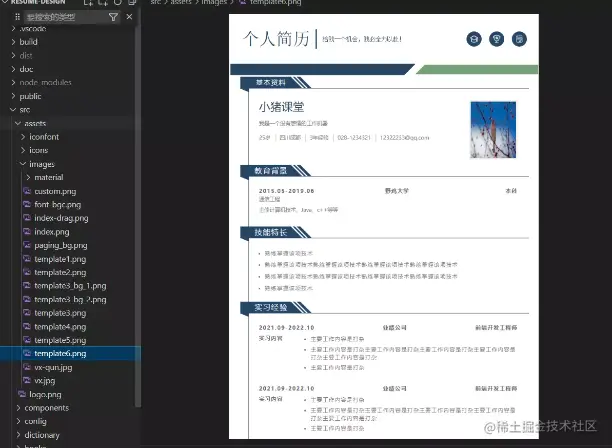Click the image file icon beside template1.png
Image resolution: width=612 pixels, height=448 pixels.
pyautogui.click(x=27, y=259)
